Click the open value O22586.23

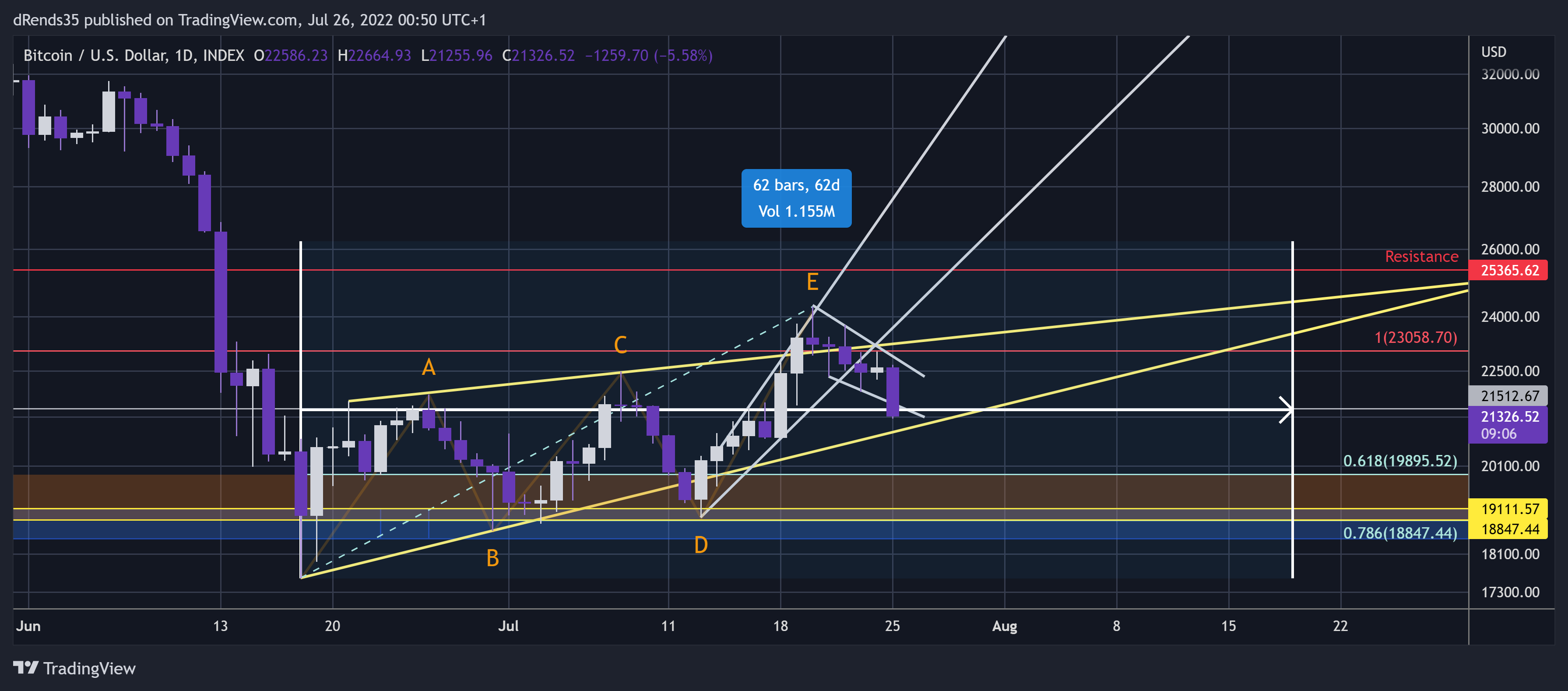pyautogui.click(x=291, y=56)
